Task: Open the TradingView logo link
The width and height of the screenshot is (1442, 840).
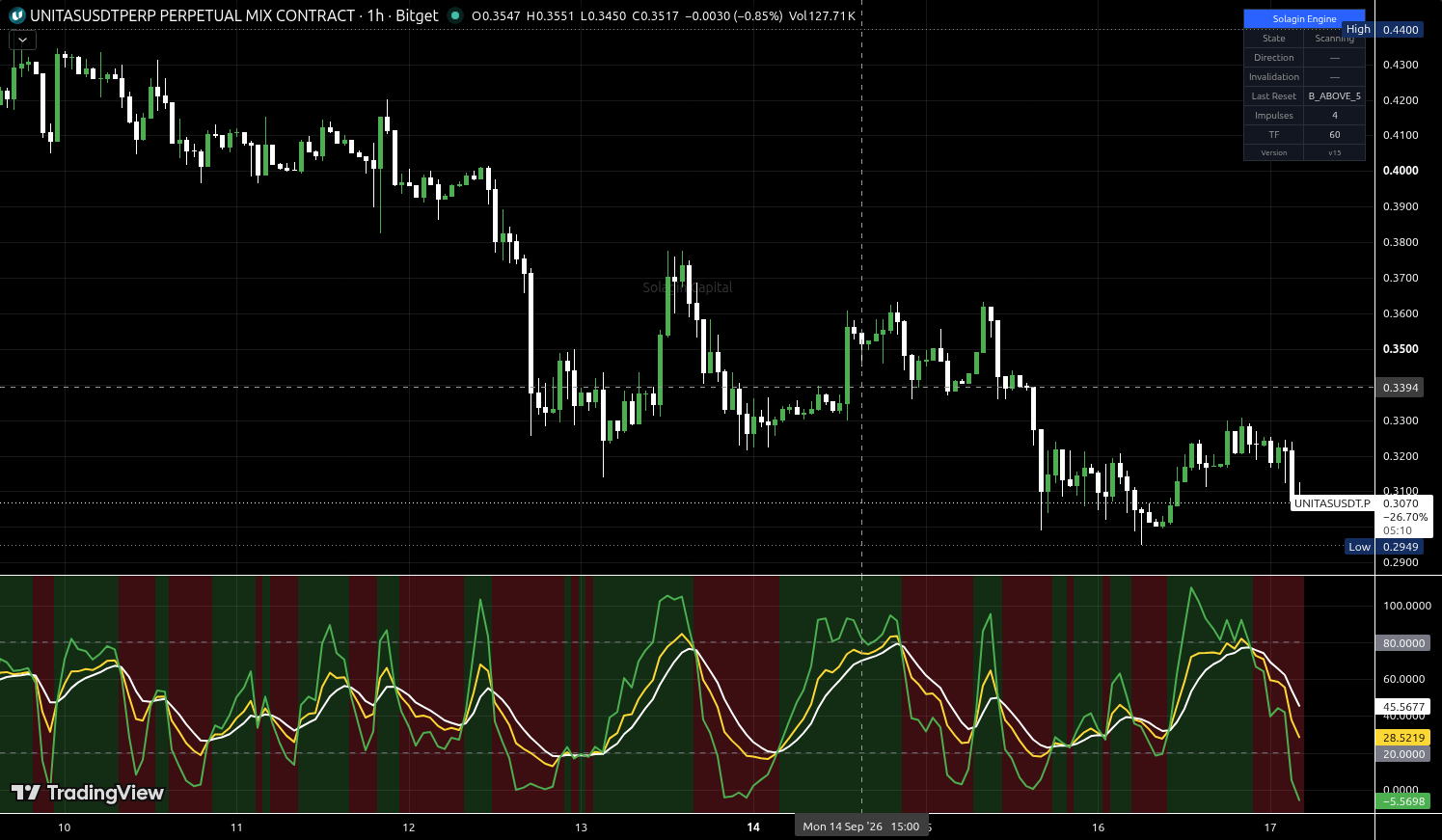Action: pyautogui.click(x=87, y=793)
